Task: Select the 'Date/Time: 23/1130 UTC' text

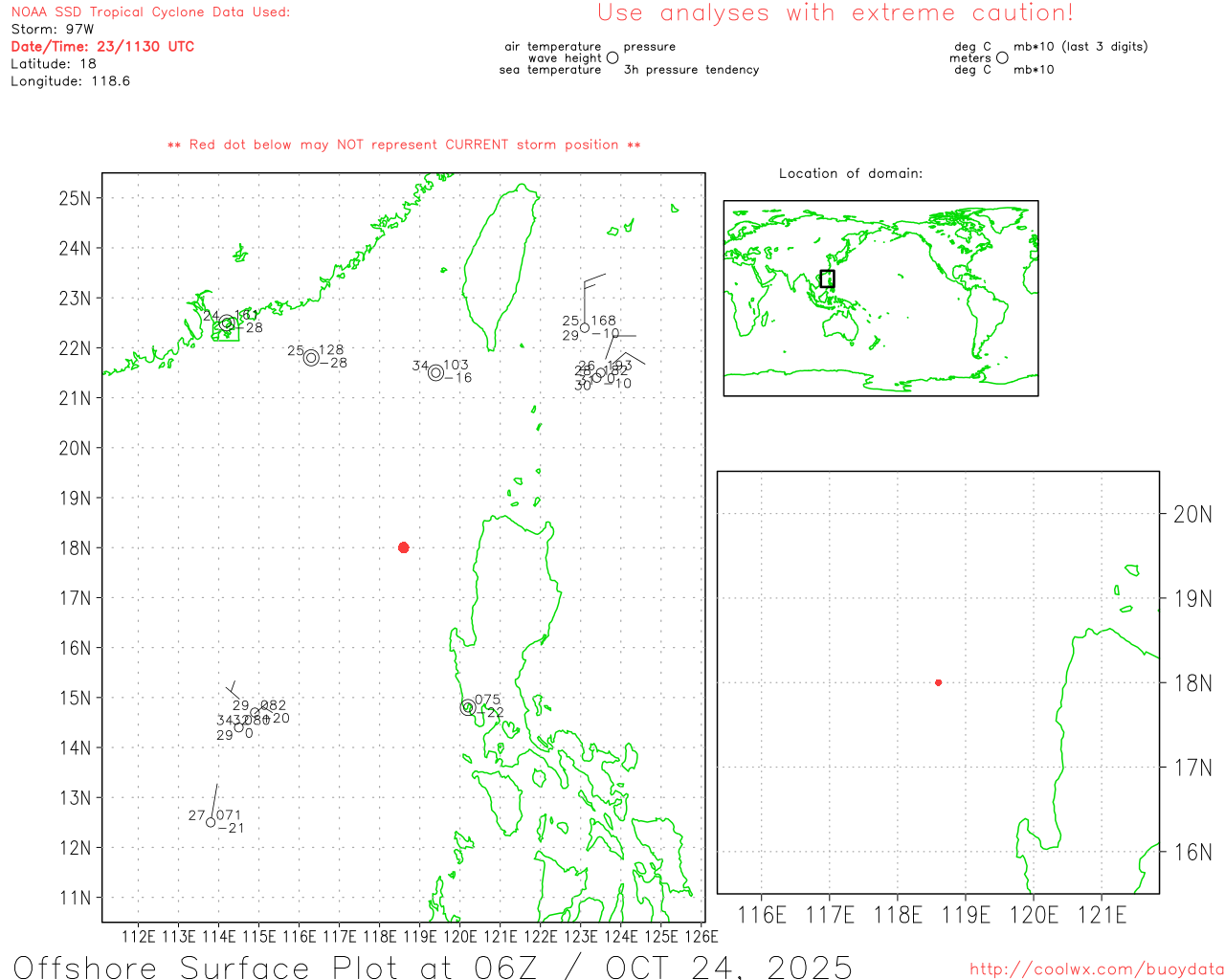Action: click(102, 47)
